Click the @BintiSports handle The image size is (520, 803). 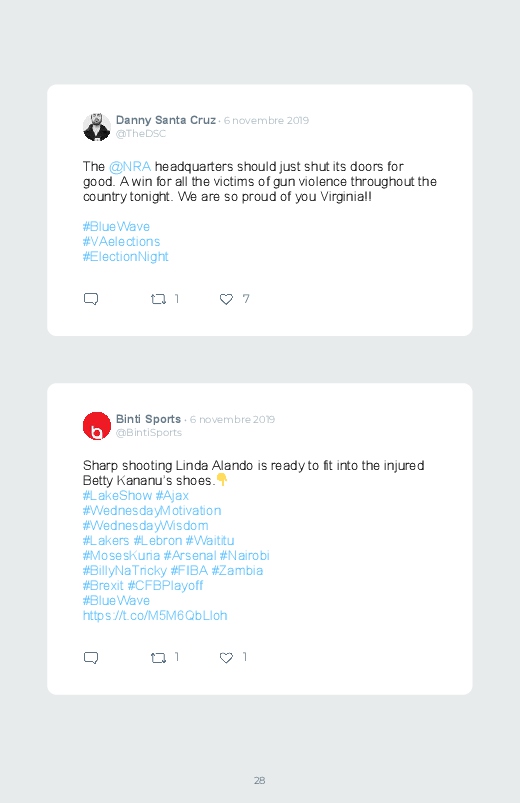point(149,433)
